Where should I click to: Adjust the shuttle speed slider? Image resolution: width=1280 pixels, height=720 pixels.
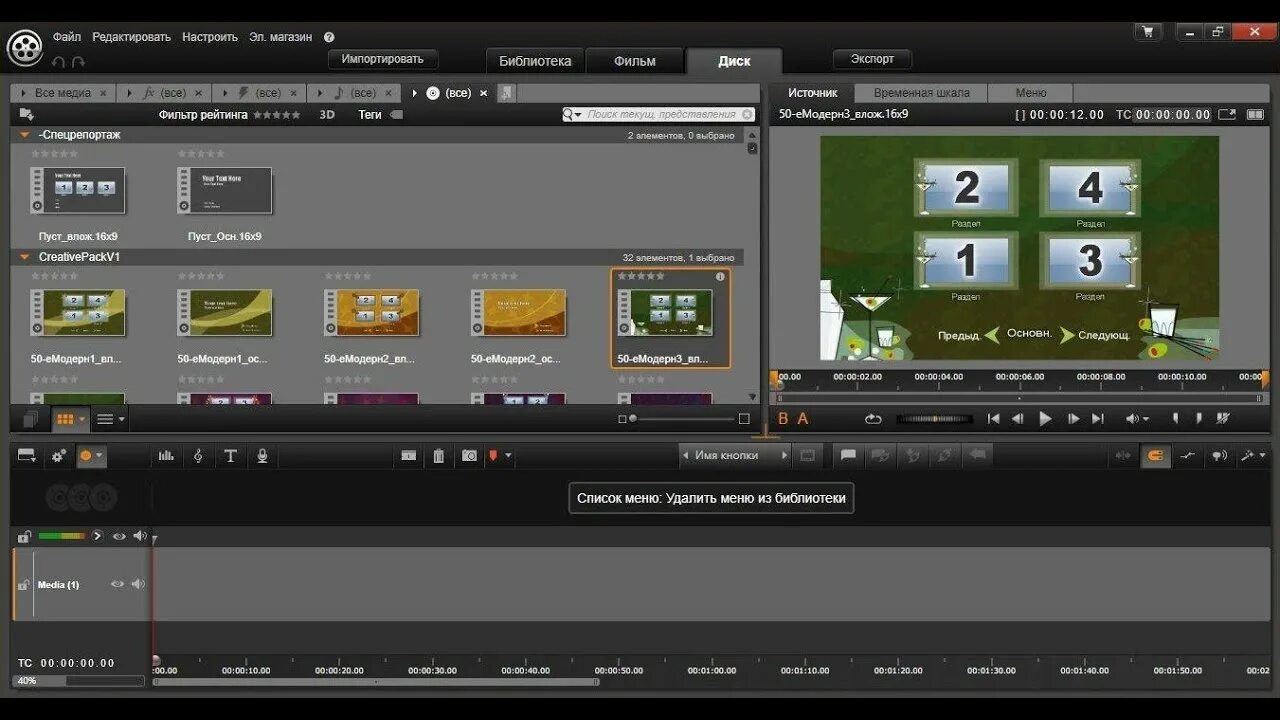click(x=934, y=419)
